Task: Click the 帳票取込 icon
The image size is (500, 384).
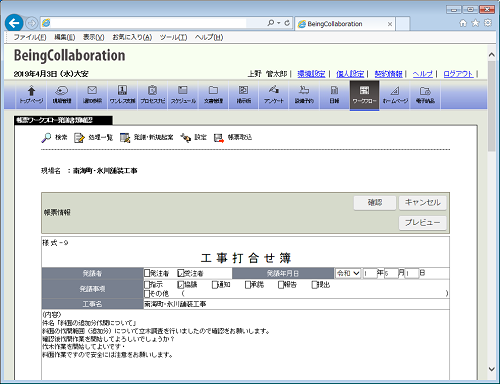Action: [x=219, y=137]
